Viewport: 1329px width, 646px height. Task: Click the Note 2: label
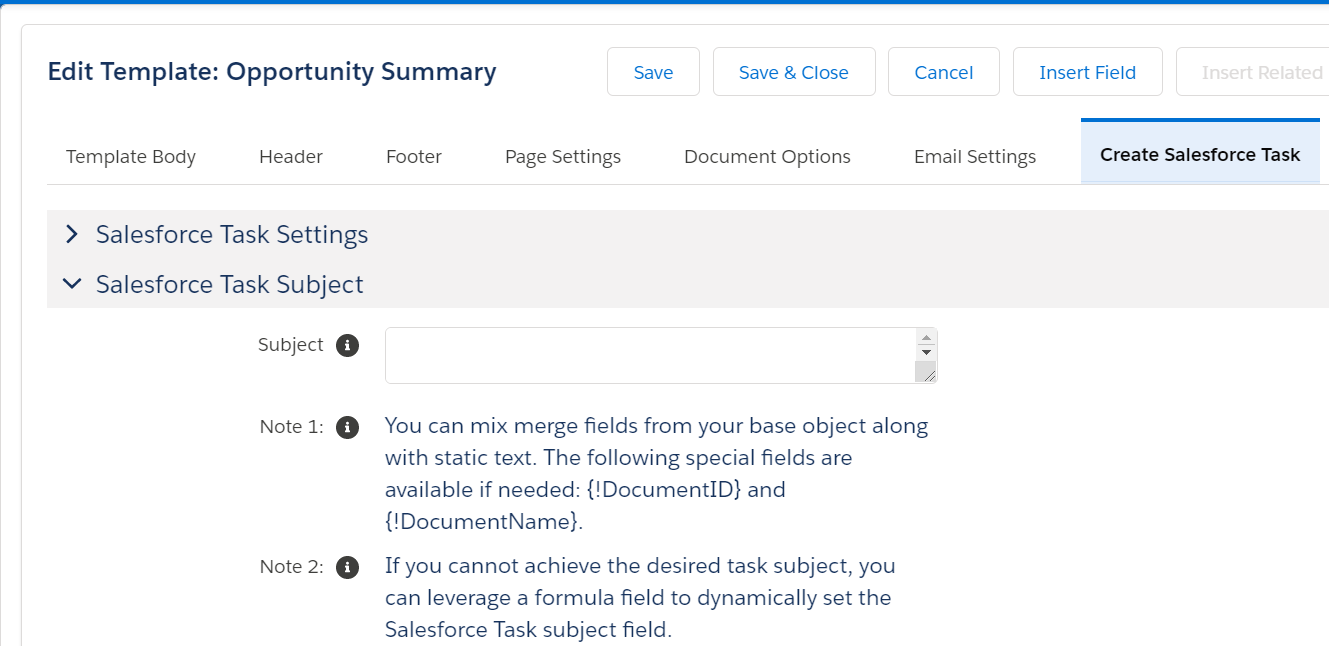(292, 567)
